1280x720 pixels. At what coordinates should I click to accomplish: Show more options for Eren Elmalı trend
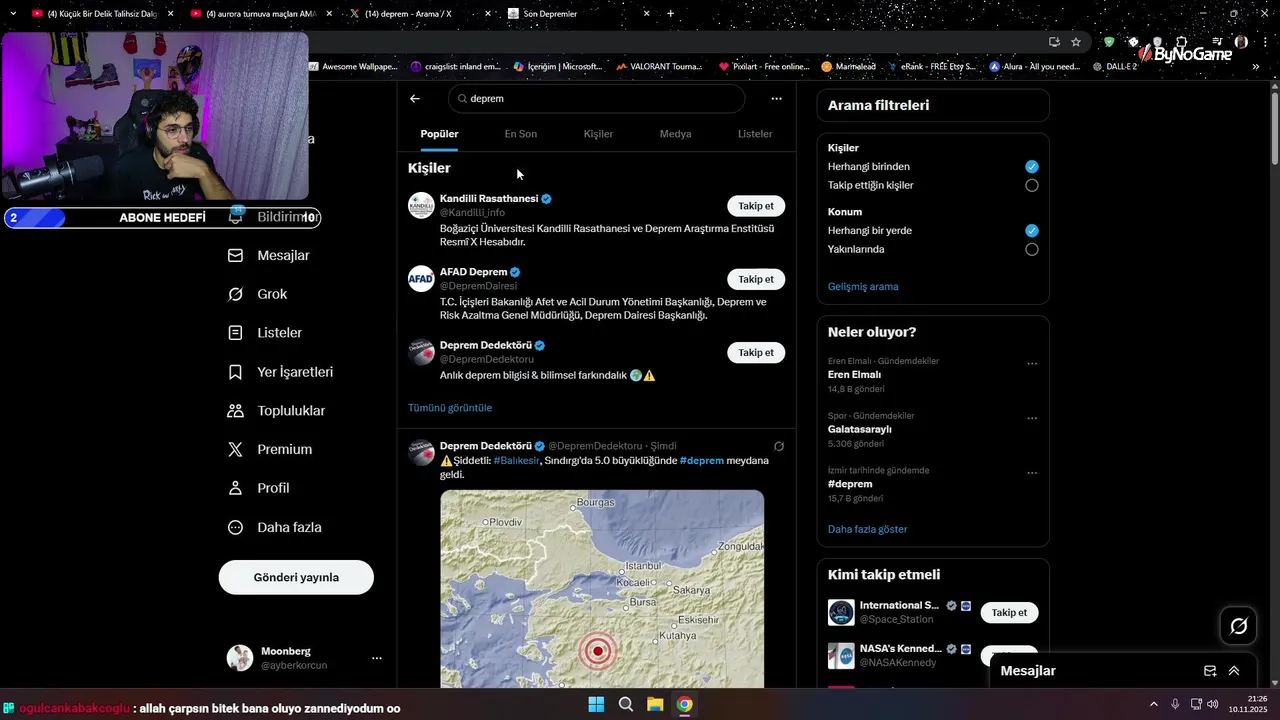[x=1032, y=364]
